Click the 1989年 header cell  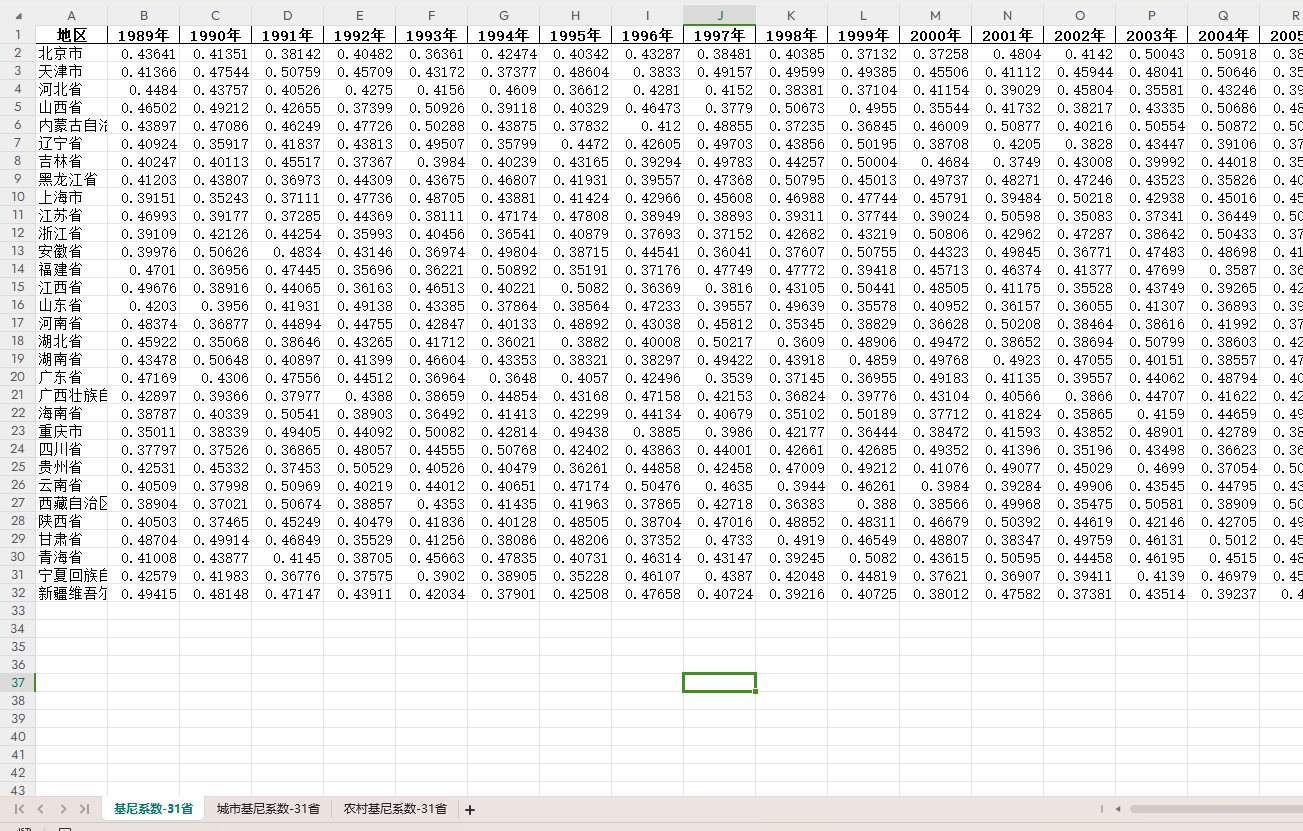tap(143, 35)
